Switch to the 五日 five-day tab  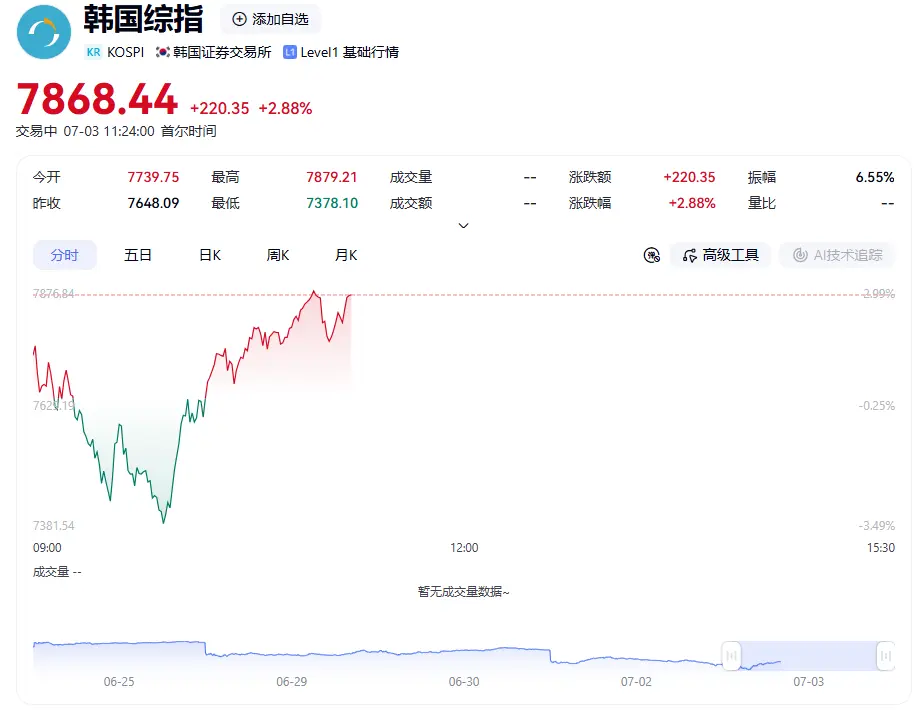(138, 255)
